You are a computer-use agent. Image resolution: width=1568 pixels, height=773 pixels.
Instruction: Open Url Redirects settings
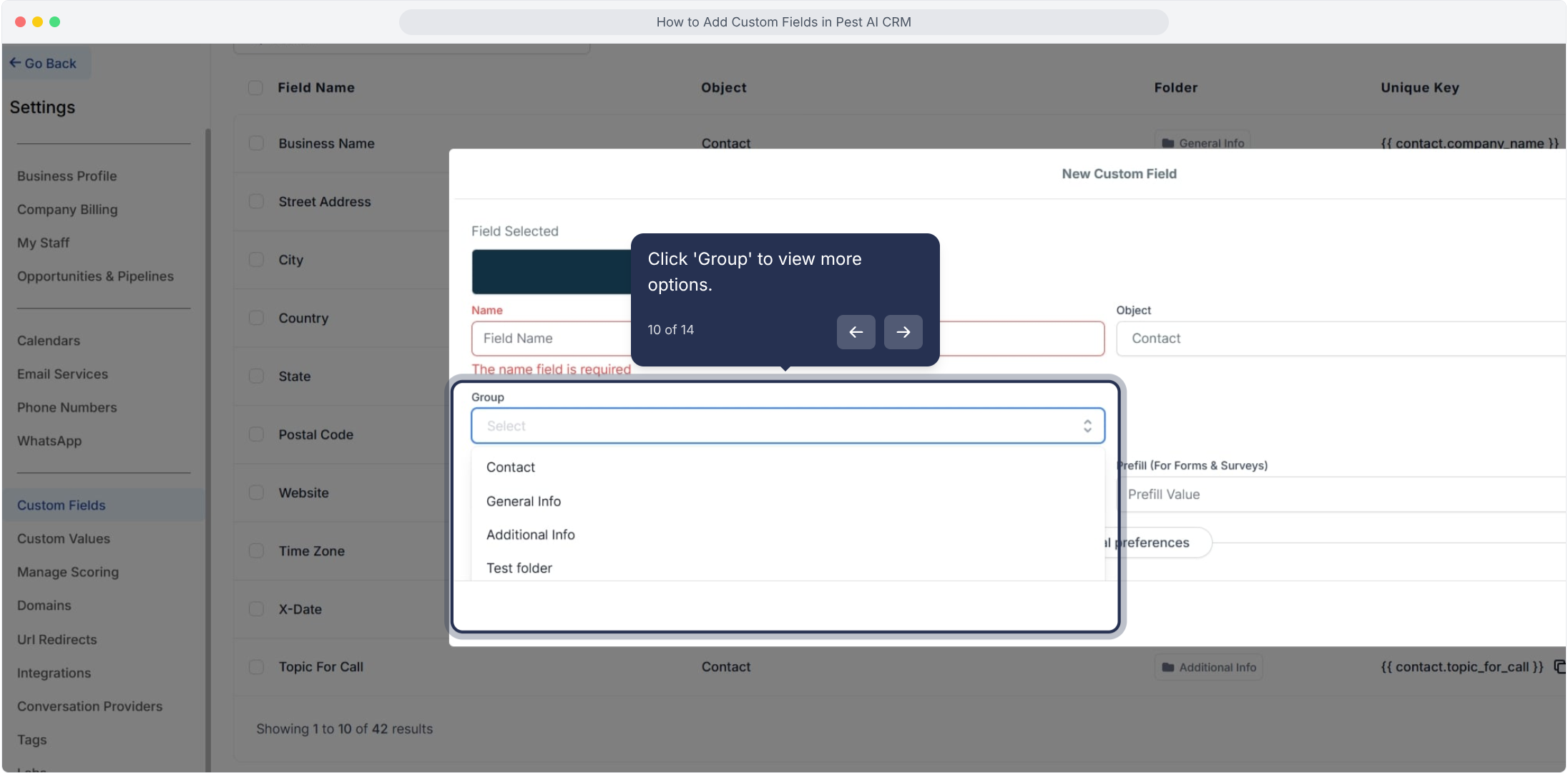(57, 640)
